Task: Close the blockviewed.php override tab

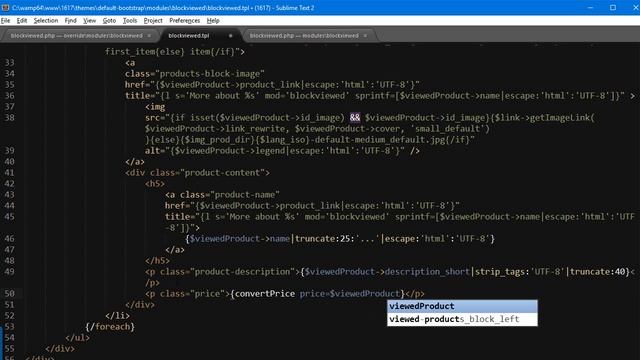Action: pos(149,36)
